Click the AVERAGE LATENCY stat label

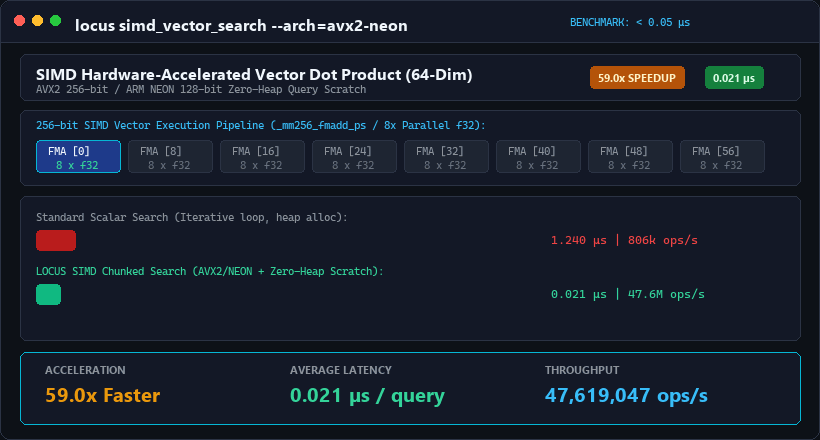[x=340, y=370]
